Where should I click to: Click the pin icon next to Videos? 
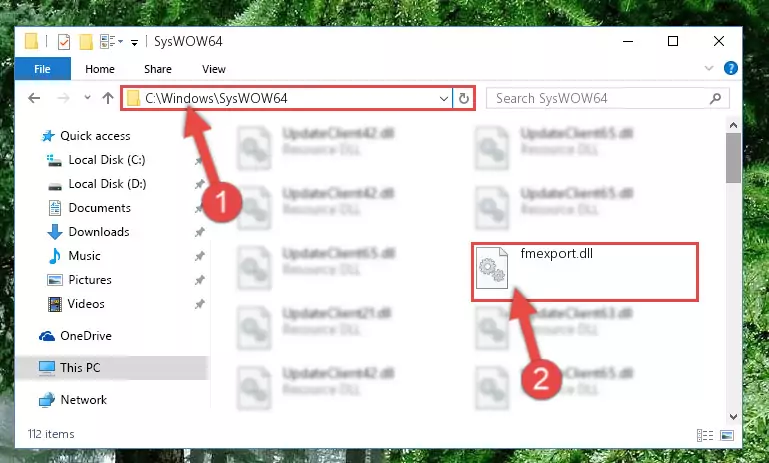(199, 304)
